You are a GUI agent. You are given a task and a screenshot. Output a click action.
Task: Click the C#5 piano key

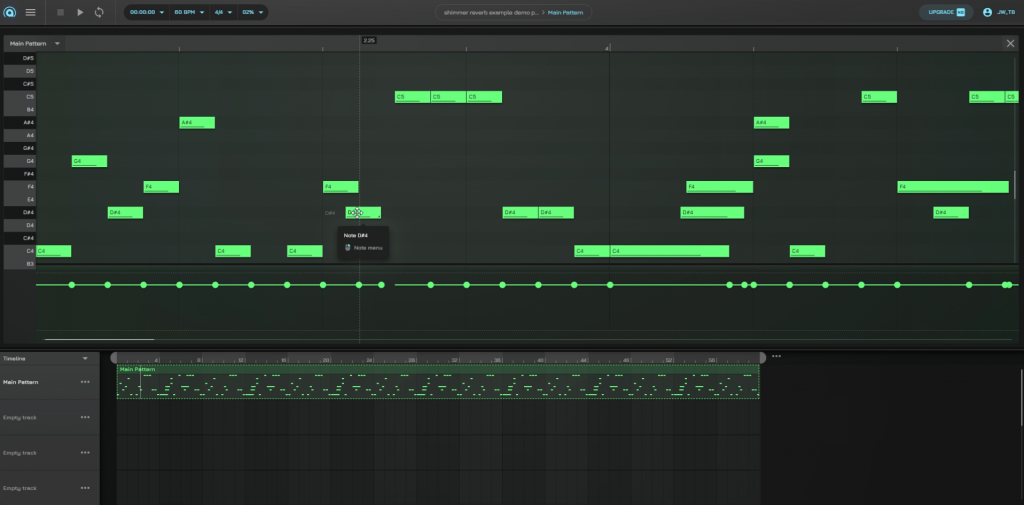pyautogui.click(x=20, y=84)
